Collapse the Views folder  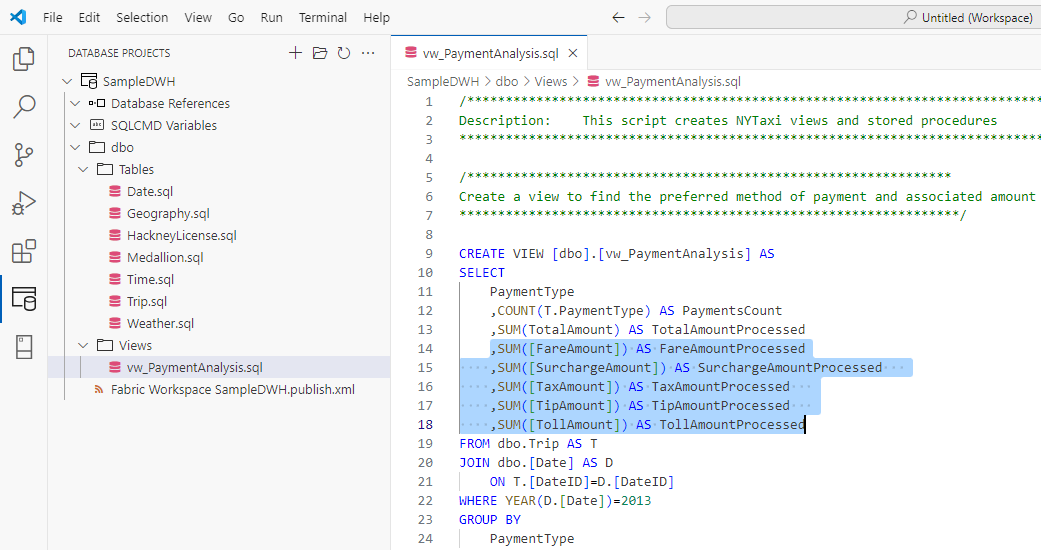coord(83,345)
